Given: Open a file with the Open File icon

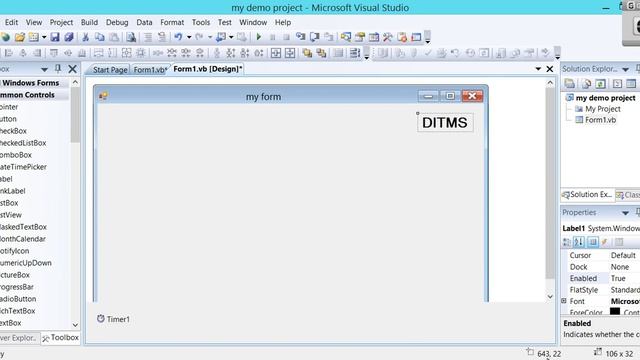Looking at the screenshot, I should tap(20, 38).
